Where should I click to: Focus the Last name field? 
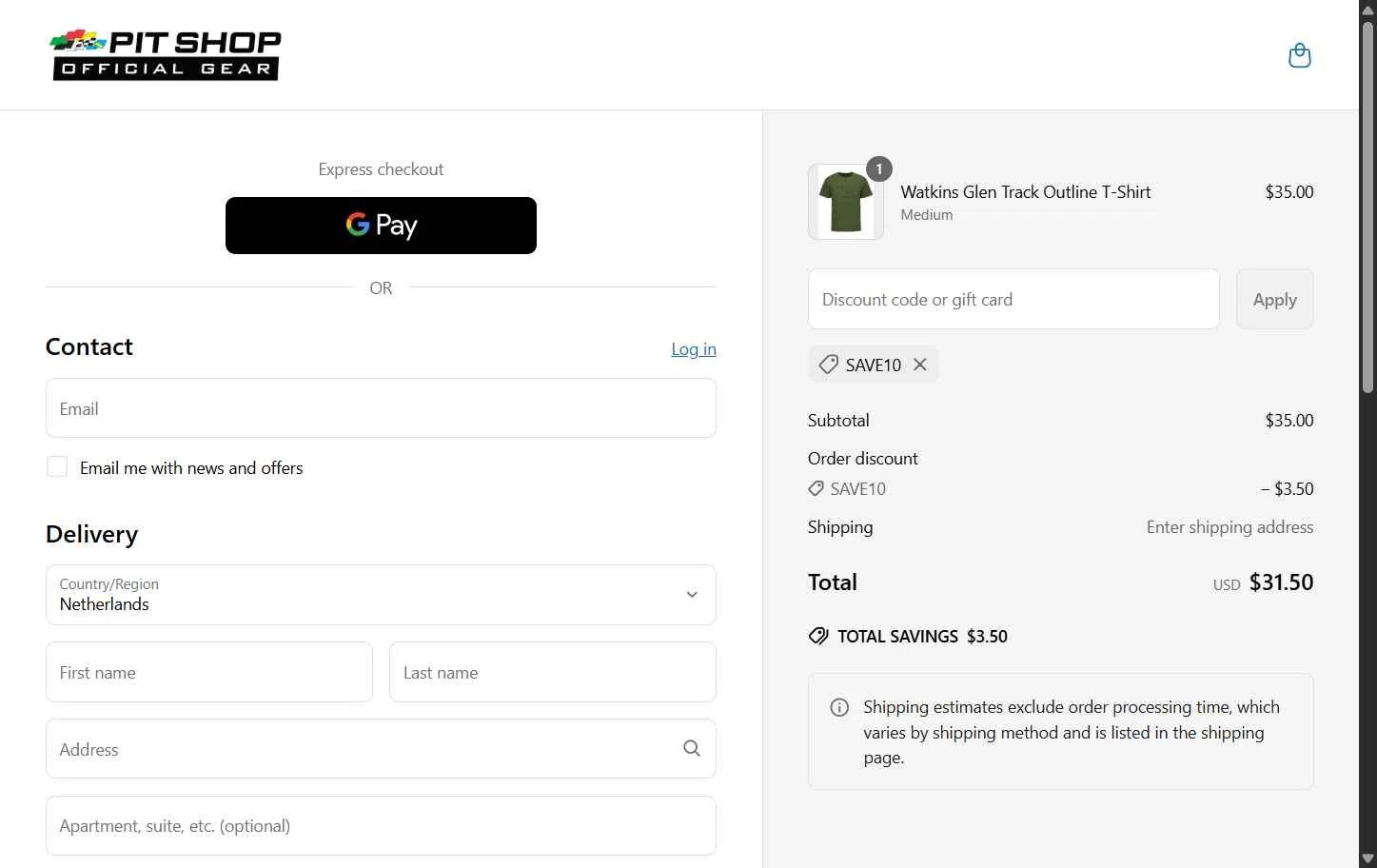[553, 672]
